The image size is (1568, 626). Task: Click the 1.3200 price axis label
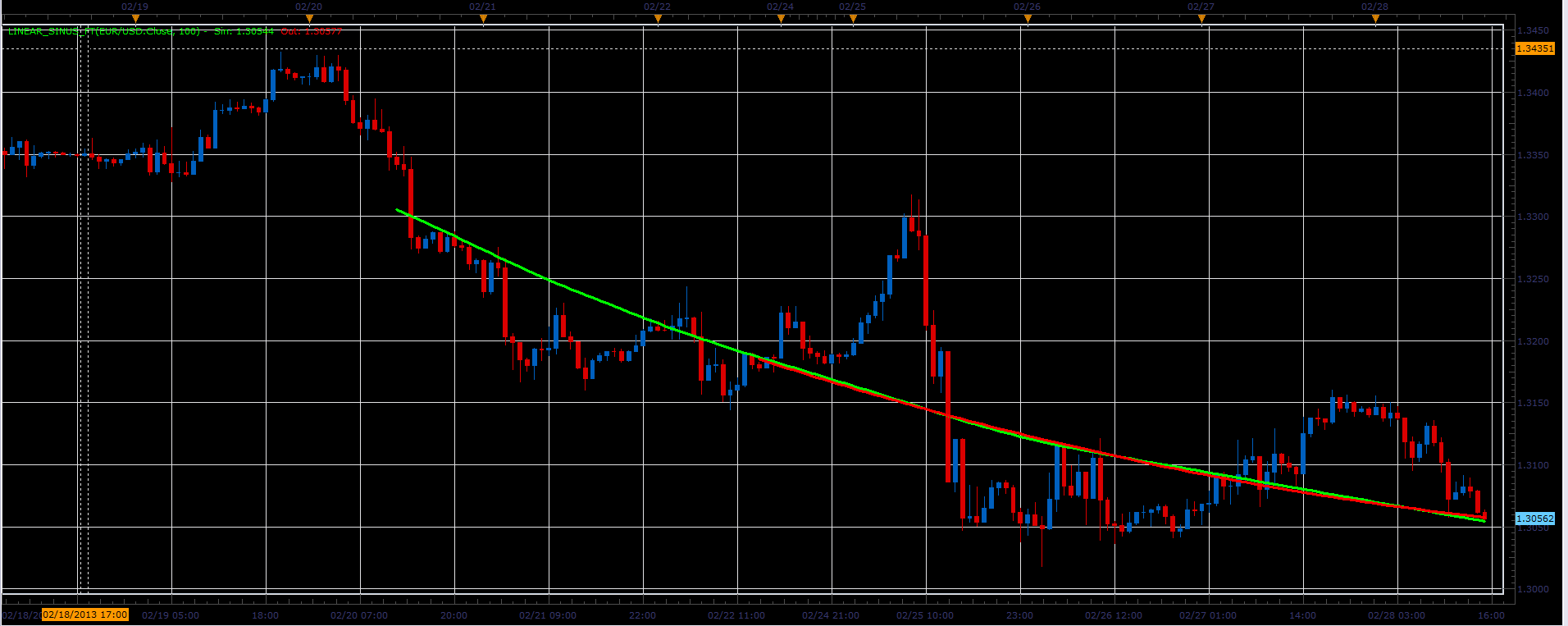[1533, 341]
